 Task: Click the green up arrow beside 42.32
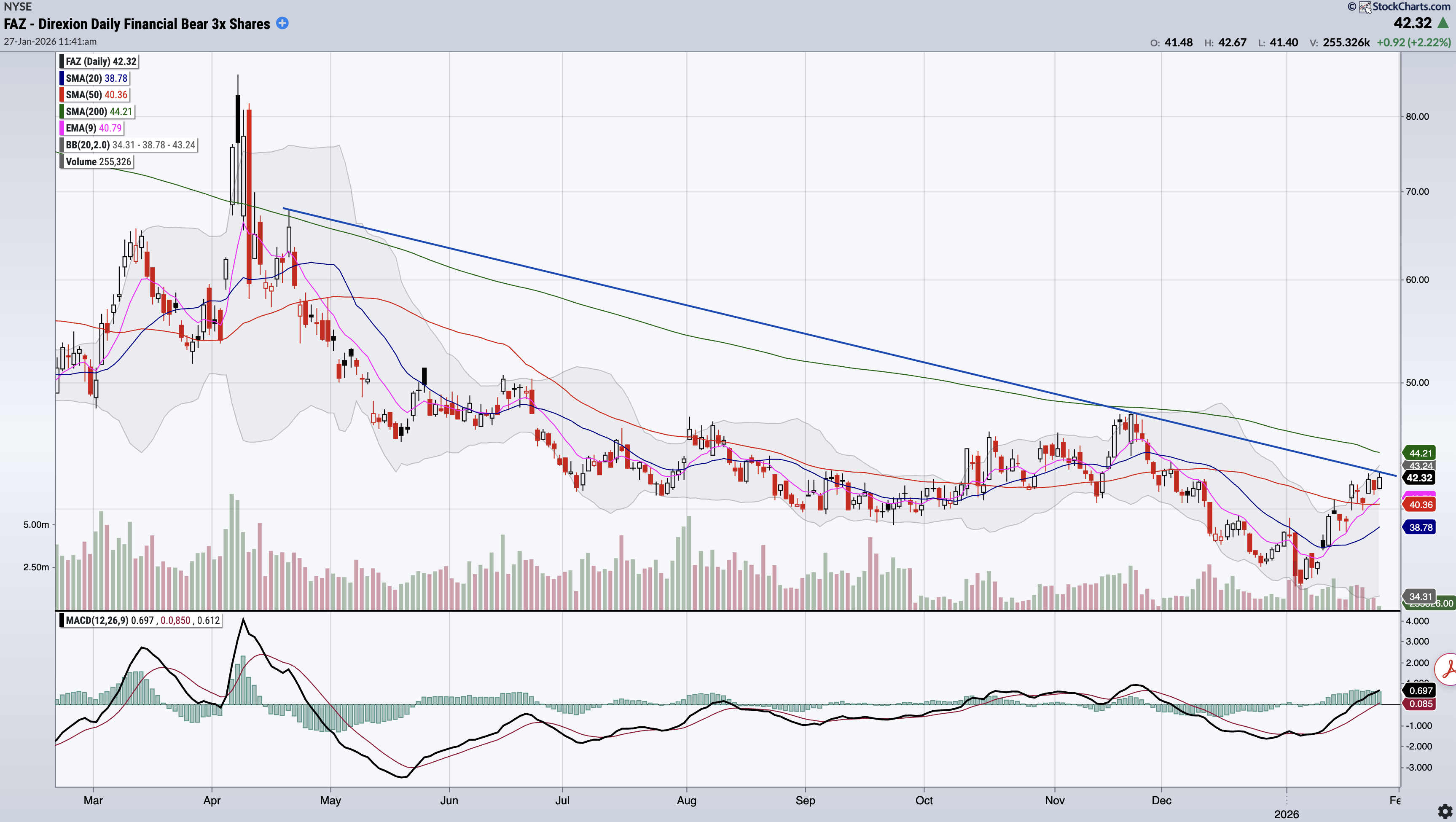point(1443,23)
